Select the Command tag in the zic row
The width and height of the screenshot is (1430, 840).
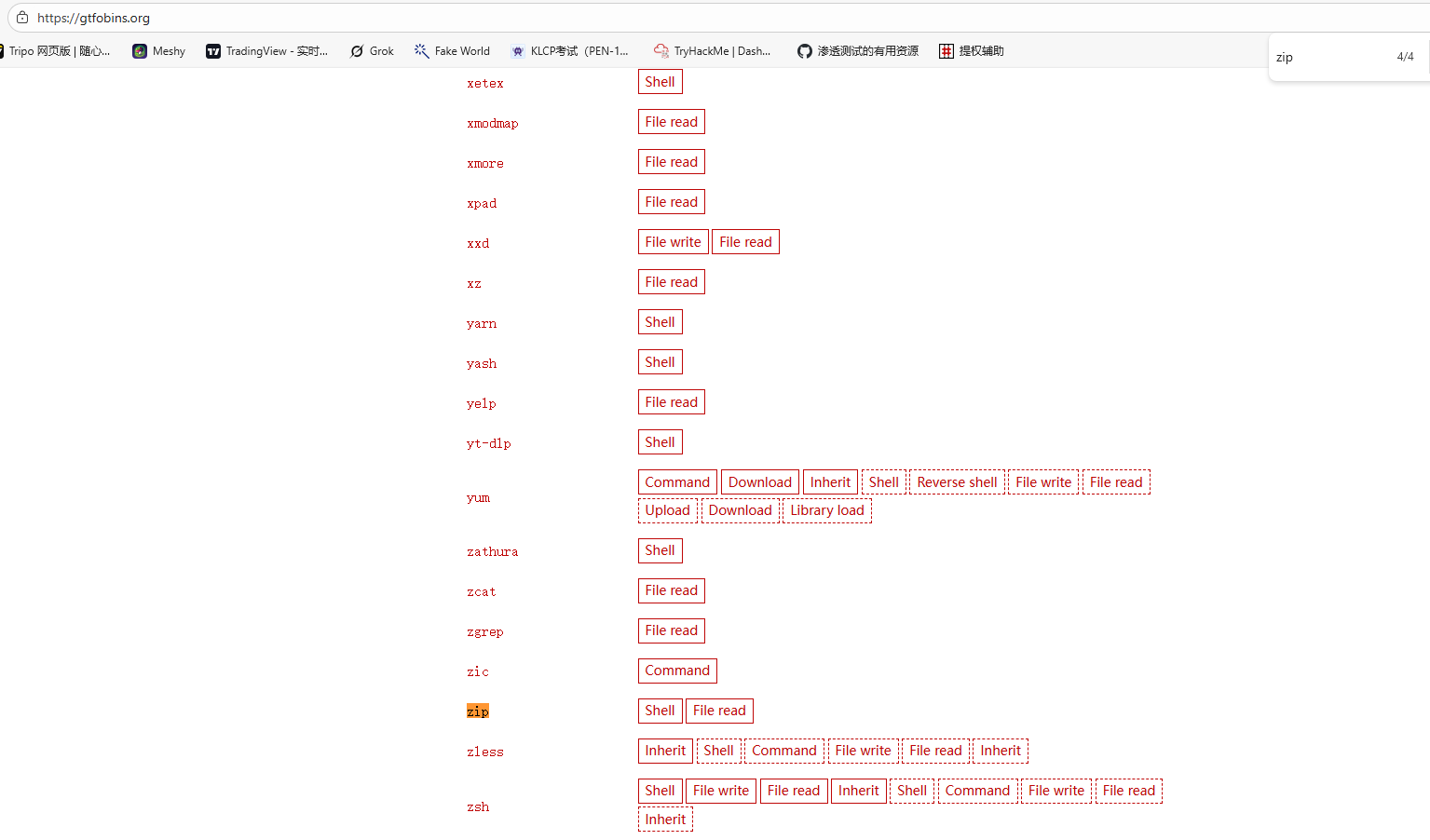coord(677,671)
